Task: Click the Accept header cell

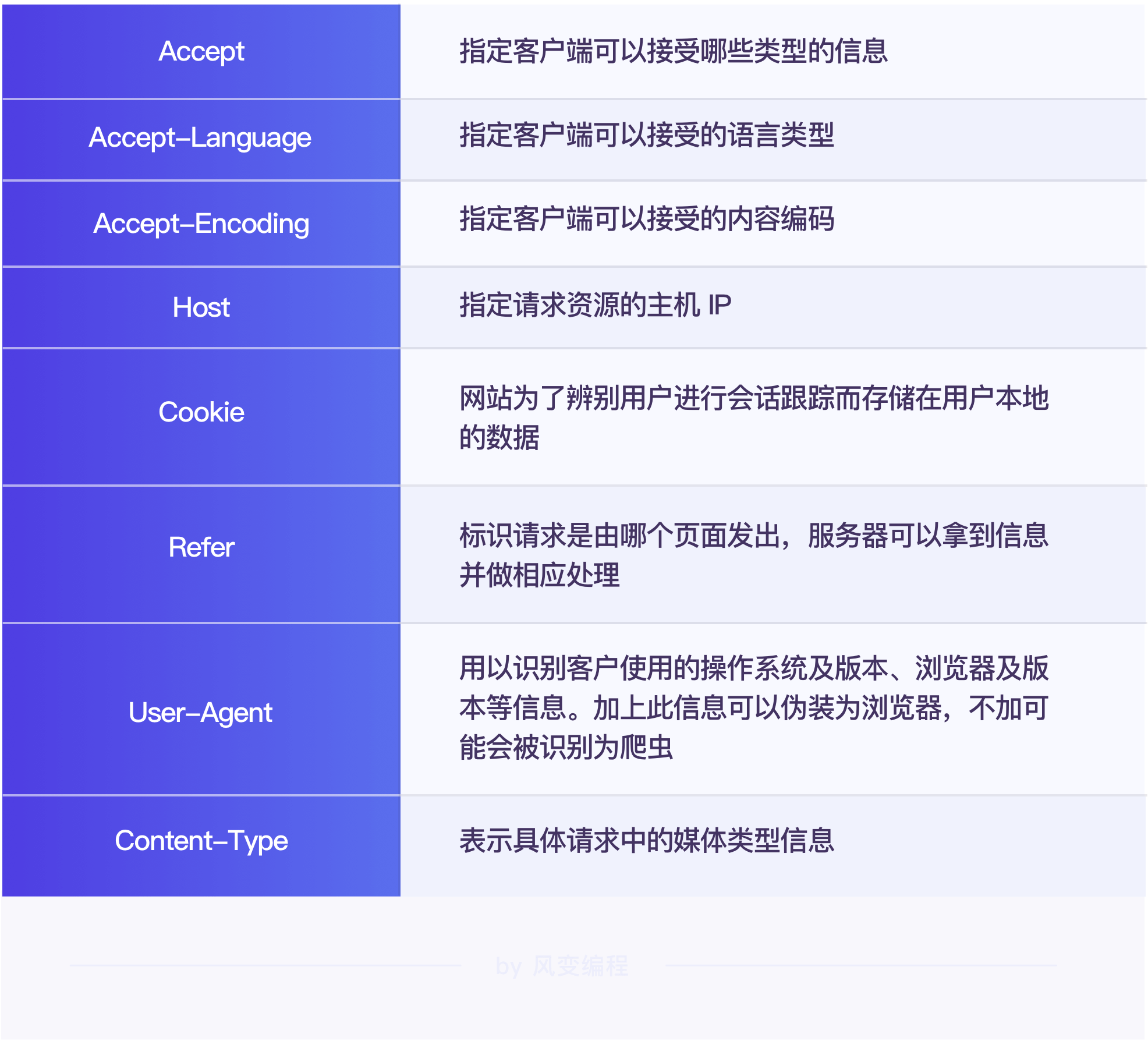Action: (201, 51)
